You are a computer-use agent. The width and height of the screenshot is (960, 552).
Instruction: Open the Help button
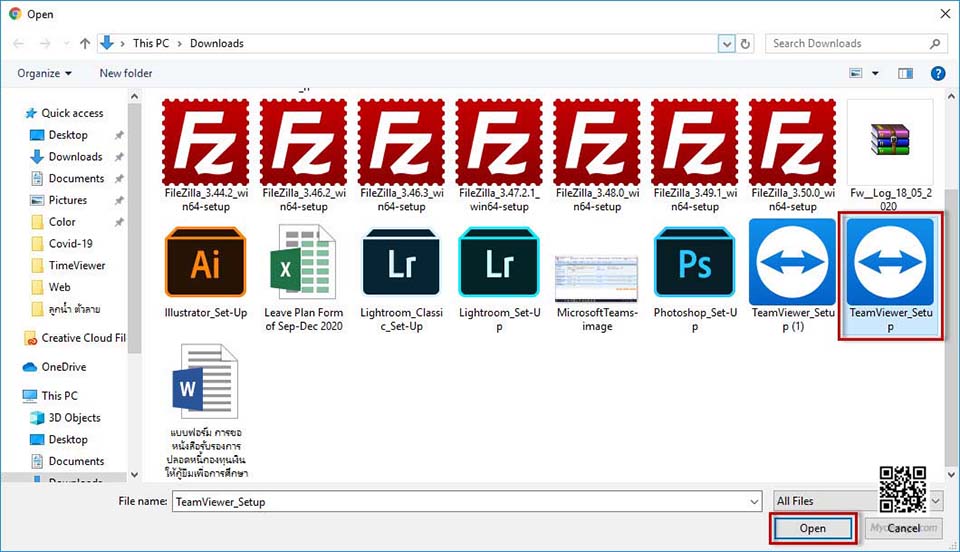pos(937,73)
